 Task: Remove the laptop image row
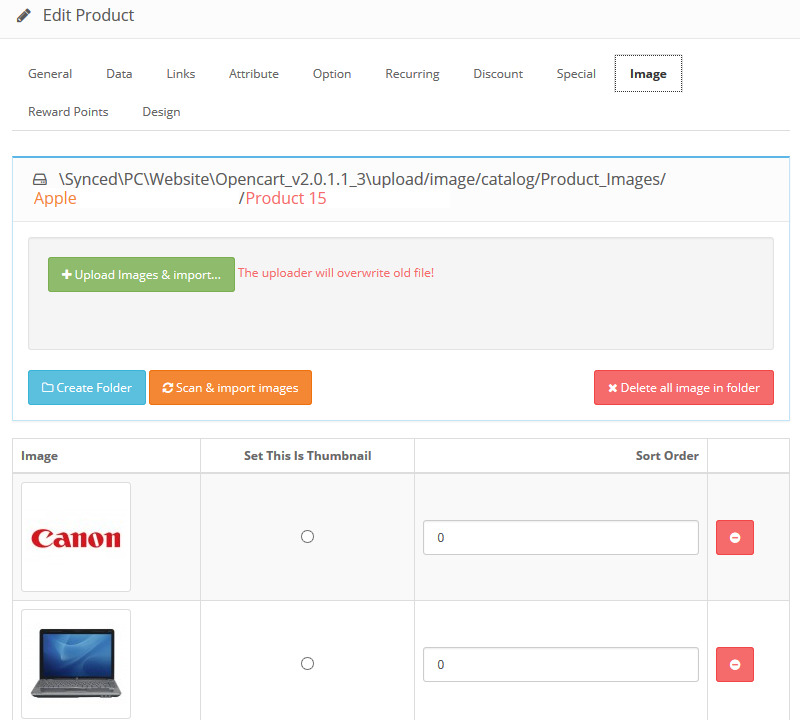tap(734, 664)
